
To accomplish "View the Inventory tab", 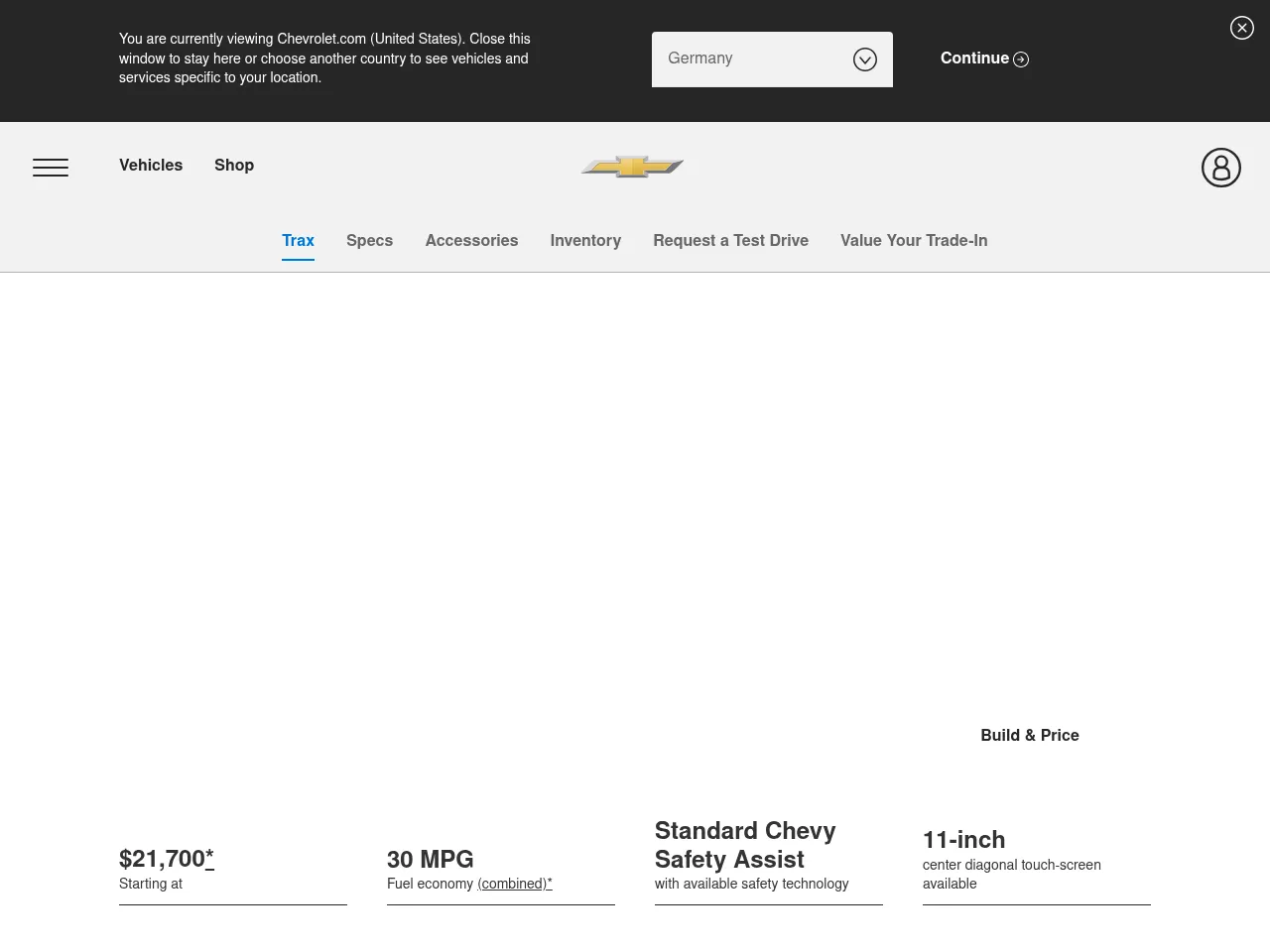I will pyautogui.click(x=585, y=241).
